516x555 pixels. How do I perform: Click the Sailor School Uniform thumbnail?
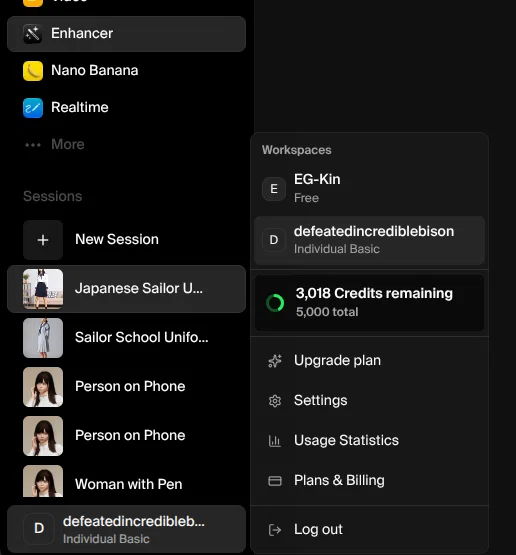[x=43, y=338]
